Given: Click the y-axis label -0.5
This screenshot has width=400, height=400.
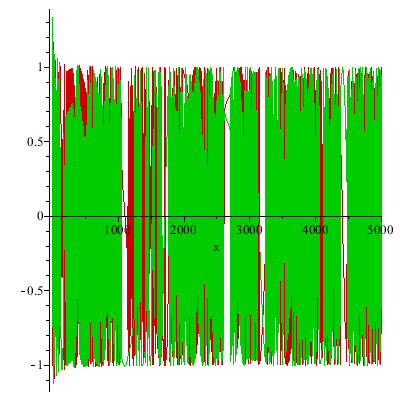Looking at the screenshot, I should click(x=32, y=291).
